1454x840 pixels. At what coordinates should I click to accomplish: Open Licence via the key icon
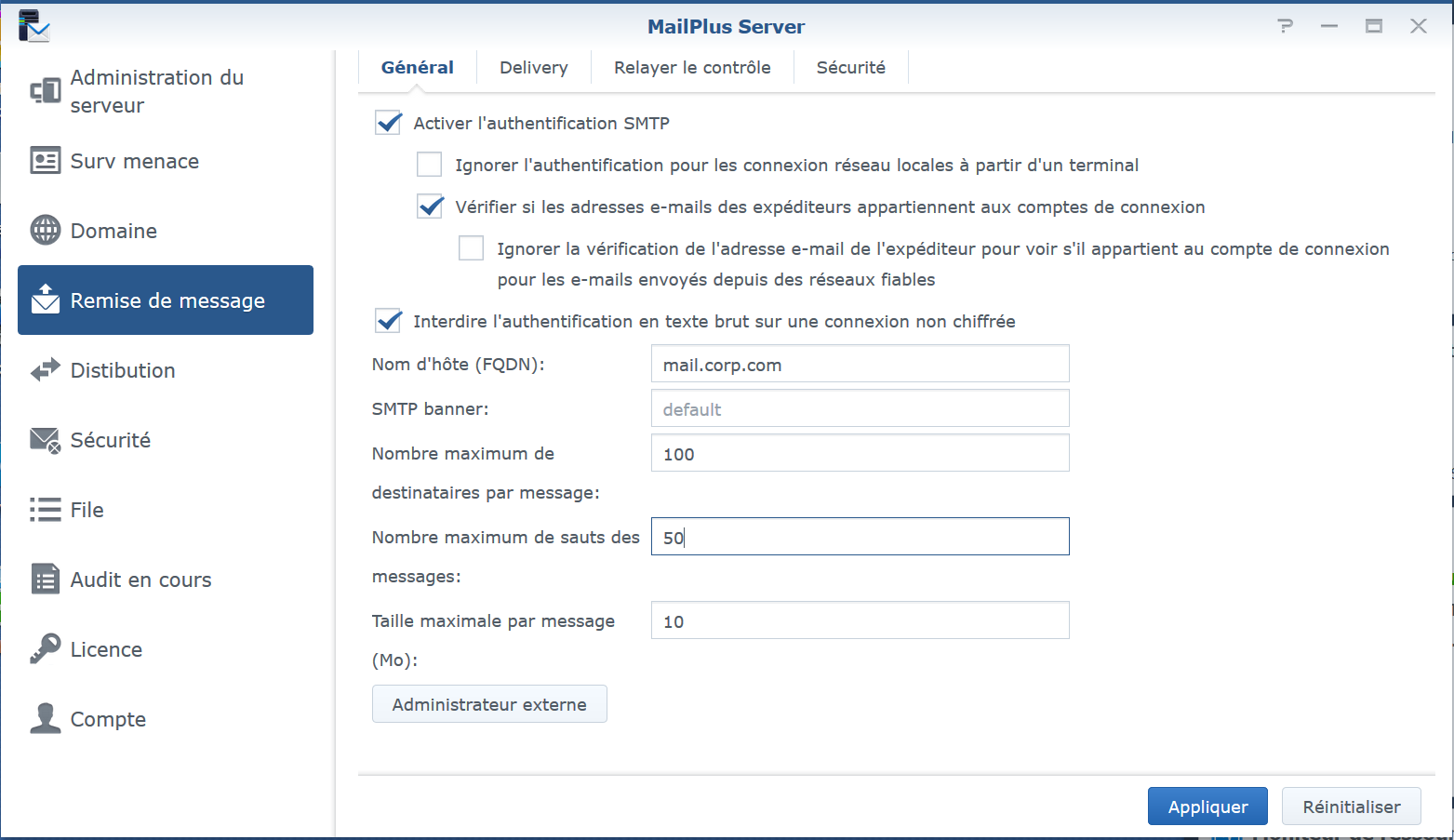(45, 649)
